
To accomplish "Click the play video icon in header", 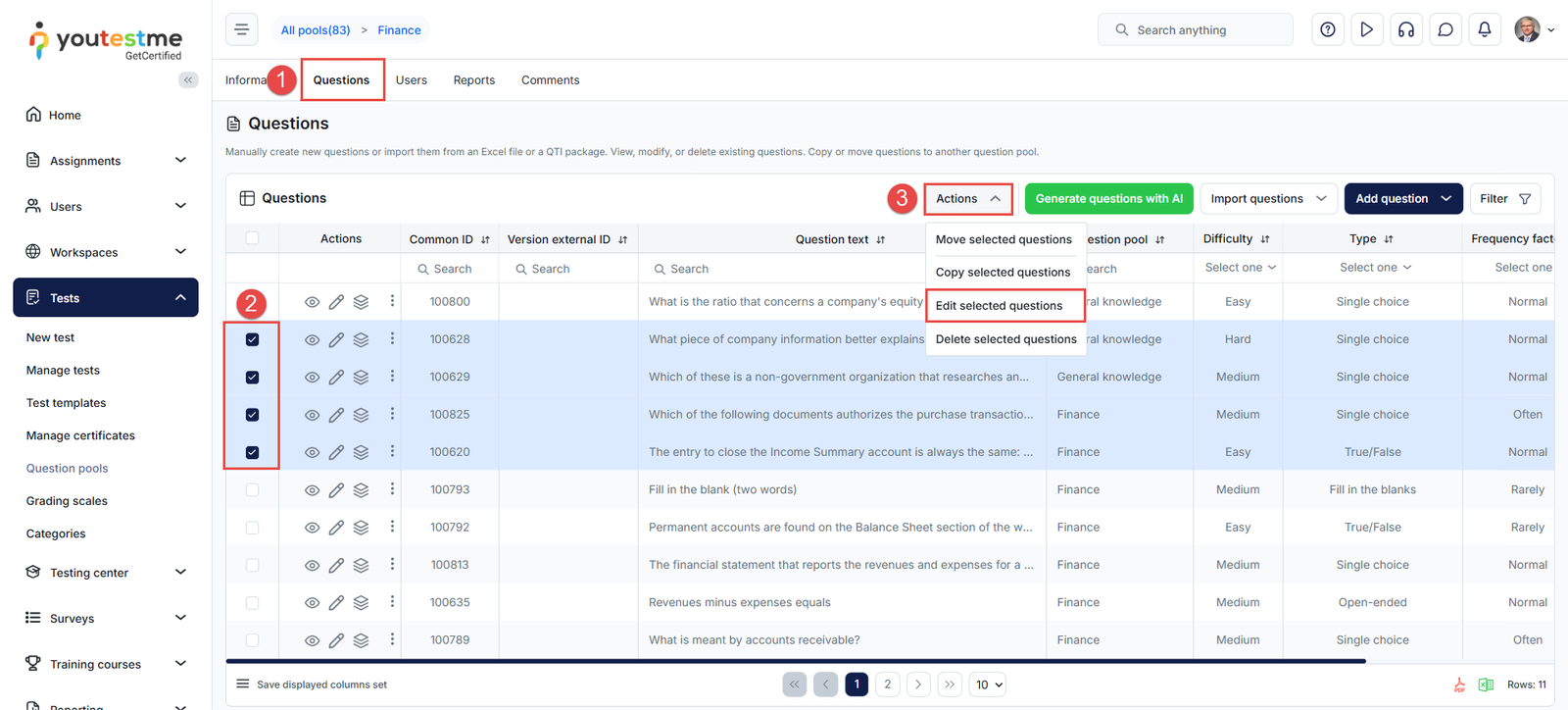I will [1366, 29].
